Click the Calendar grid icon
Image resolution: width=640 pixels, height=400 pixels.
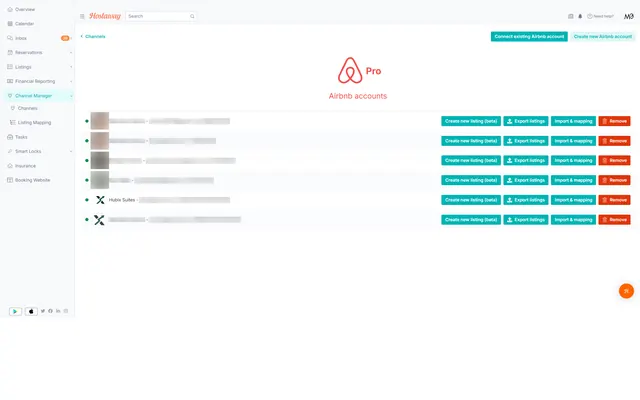pyautogui.click(x=10, y=24)
